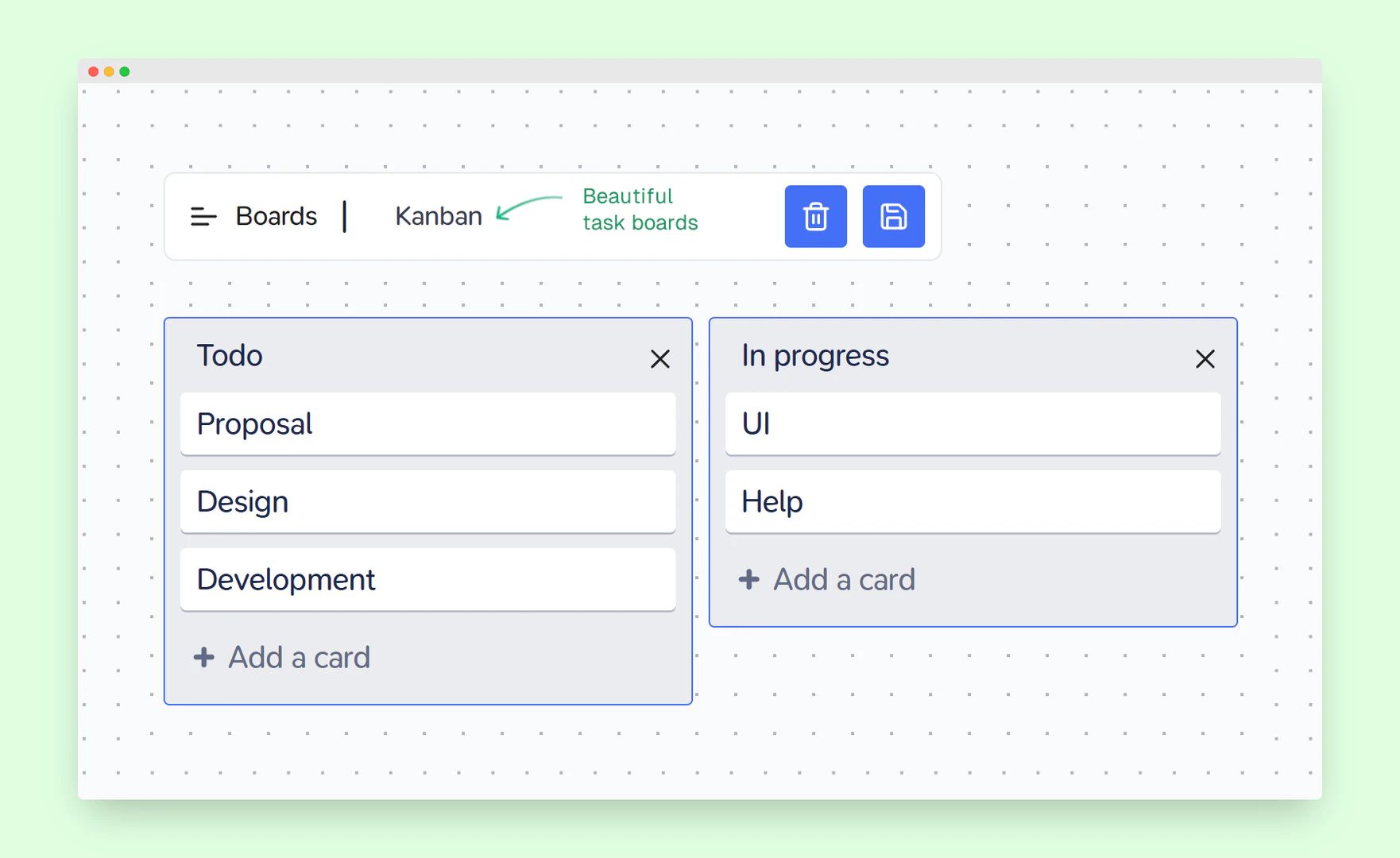Click the save board icon
This screenshot has height=858, width=1400.
[x=893, y=216]
